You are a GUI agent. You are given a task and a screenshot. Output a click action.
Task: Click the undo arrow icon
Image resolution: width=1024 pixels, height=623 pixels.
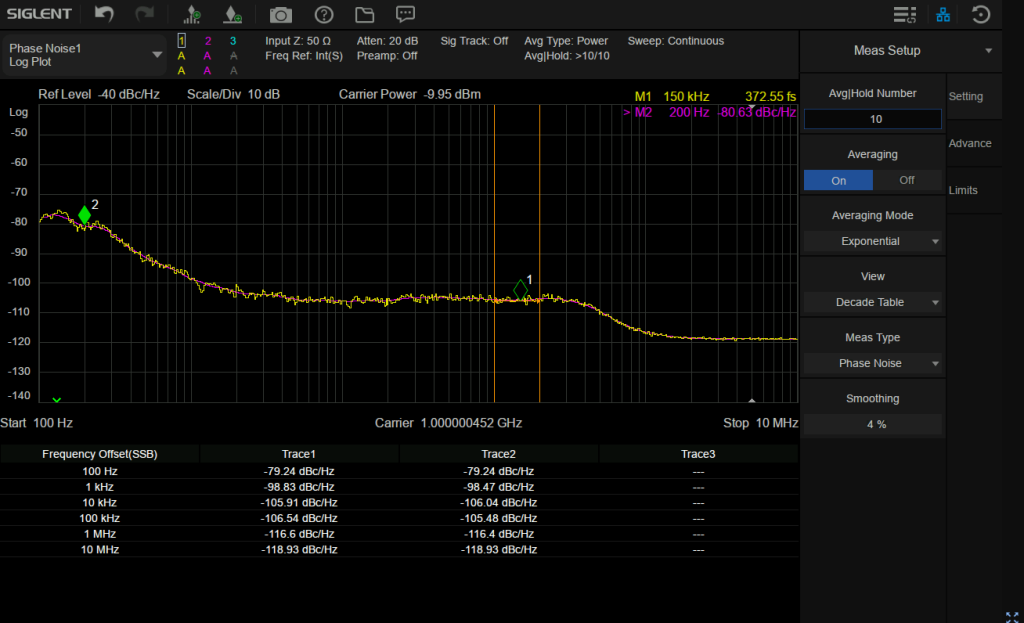click(x=104, y=14)
